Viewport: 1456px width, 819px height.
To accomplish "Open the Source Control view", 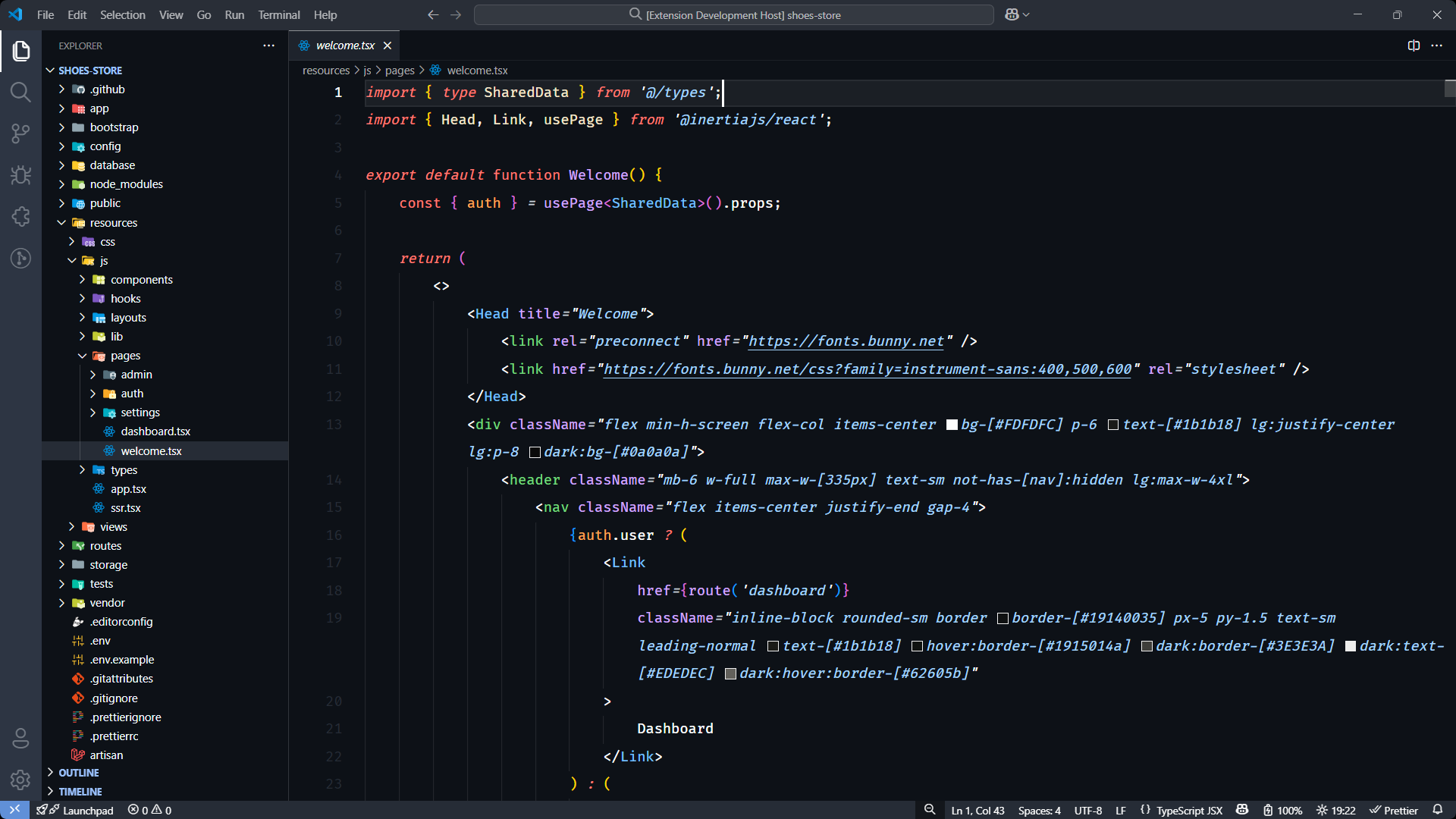I will [20, 134].
